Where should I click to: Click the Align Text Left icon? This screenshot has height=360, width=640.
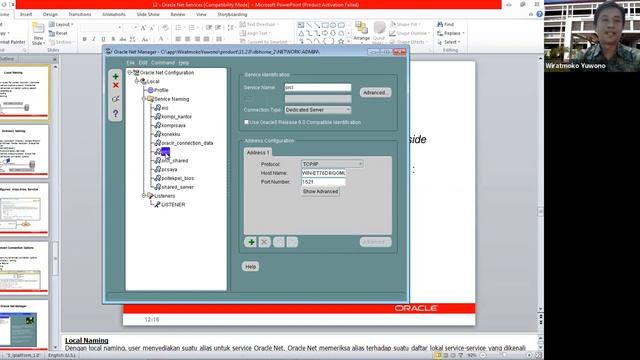[178, 39]
